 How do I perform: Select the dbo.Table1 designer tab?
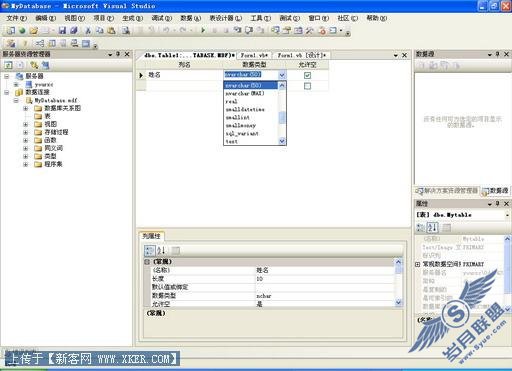(x=189, y=55)
